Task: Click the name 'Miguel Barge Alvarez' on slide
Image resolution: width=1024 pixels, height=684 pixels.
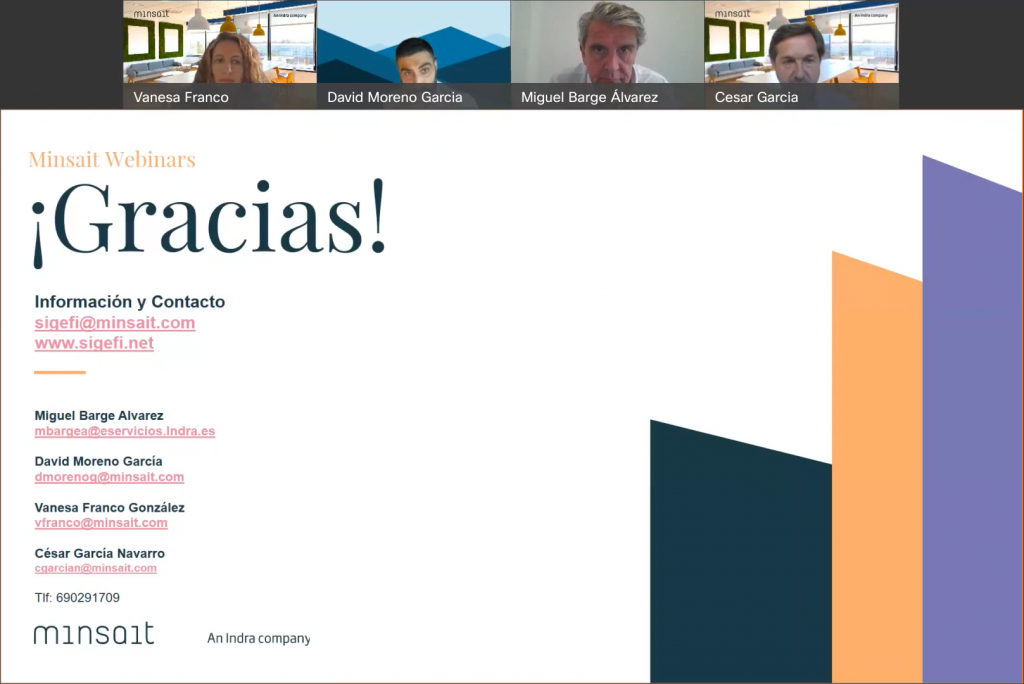Action: point(99,415)
